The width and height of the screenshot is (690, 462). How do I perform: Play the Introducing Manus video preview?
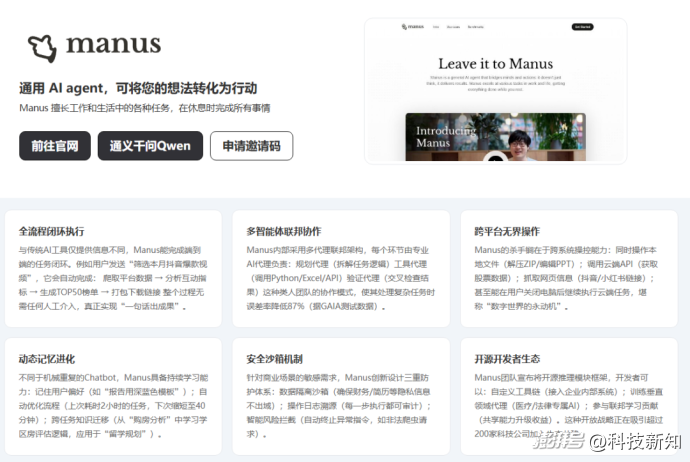[495, 158]
